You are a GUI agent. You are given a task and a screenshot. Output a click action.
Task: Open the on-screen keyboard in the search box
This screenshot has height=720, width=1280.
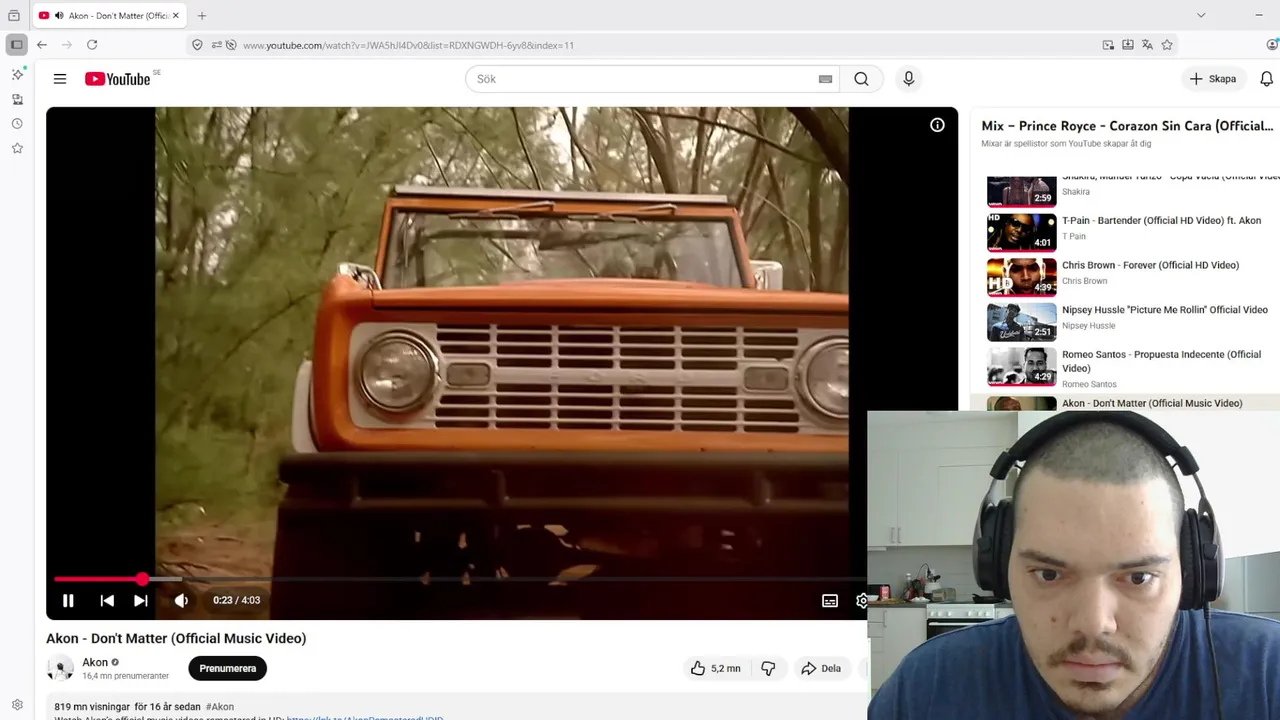click(x=825, y=79)
